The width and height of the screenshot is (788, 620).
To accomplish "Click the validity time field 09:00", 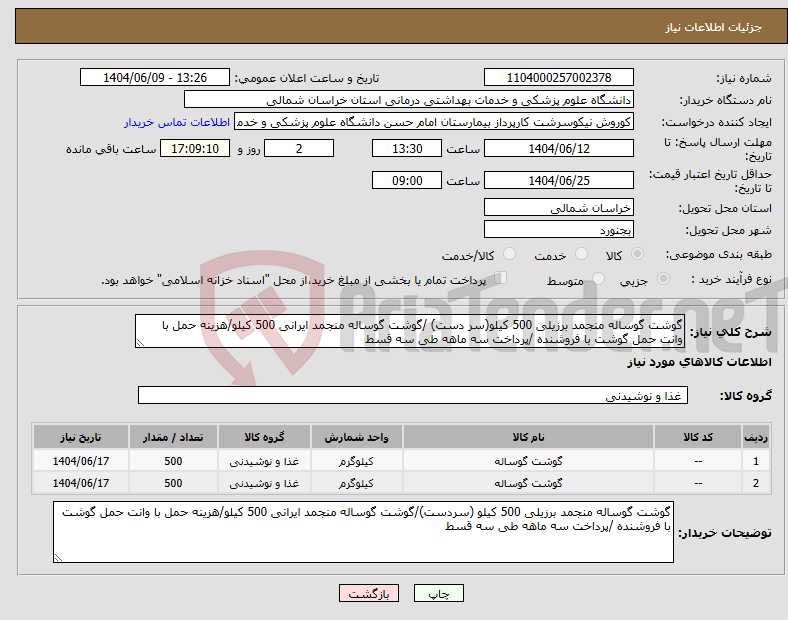I will pos(407,180).
